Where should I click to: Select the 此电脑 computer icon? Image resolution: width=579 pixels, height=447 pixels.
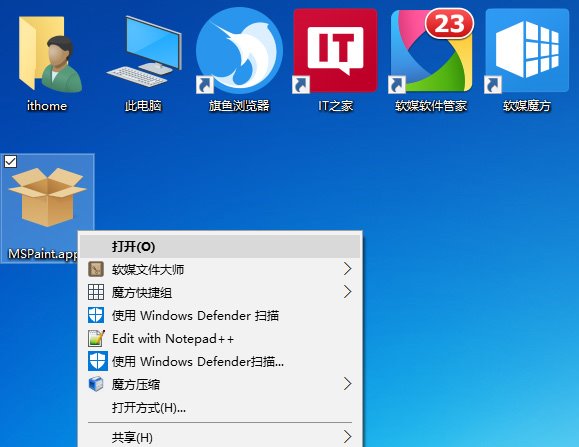tap(144, 51)
